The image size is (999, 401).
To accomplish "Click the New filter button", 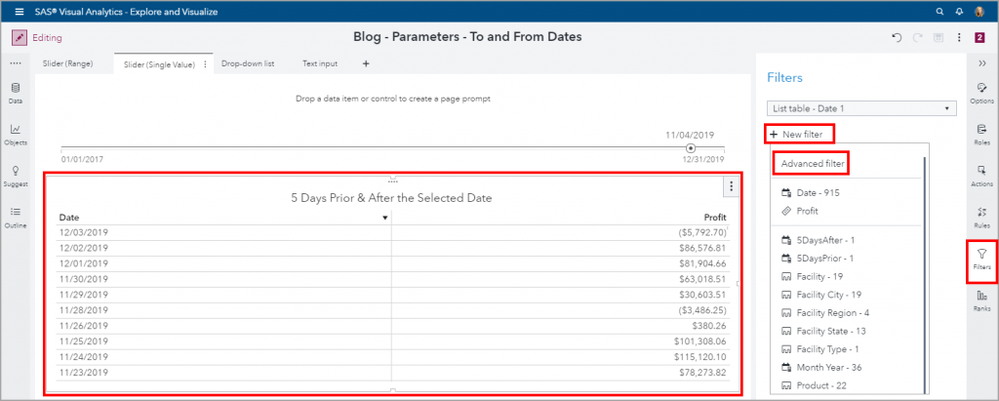I will (x=799, y=134).
